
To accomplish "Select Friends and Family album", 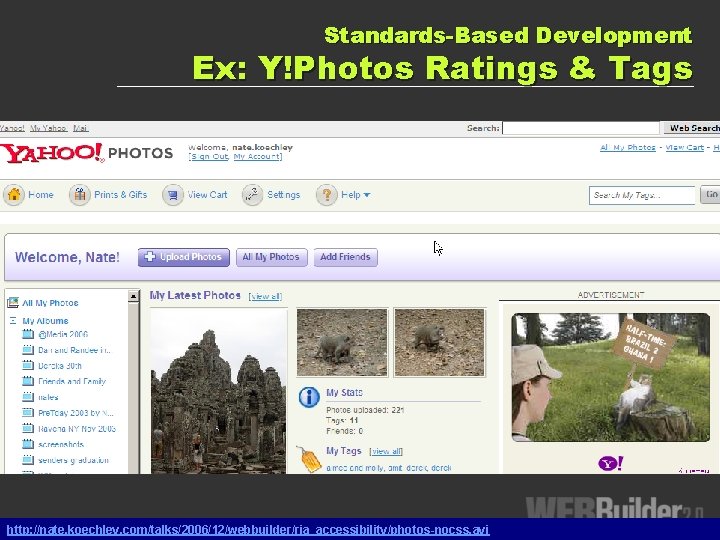I will (72, 381).
